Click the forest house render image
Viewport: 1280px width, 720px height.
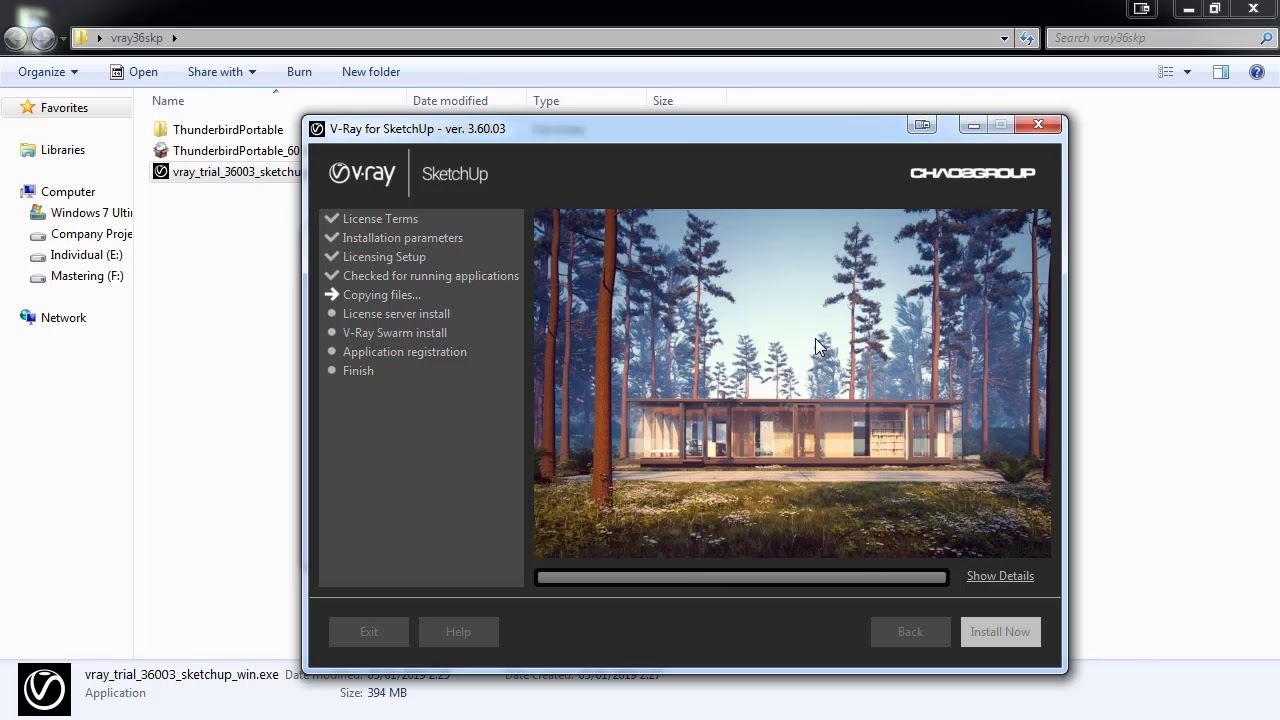coord(792,383)
